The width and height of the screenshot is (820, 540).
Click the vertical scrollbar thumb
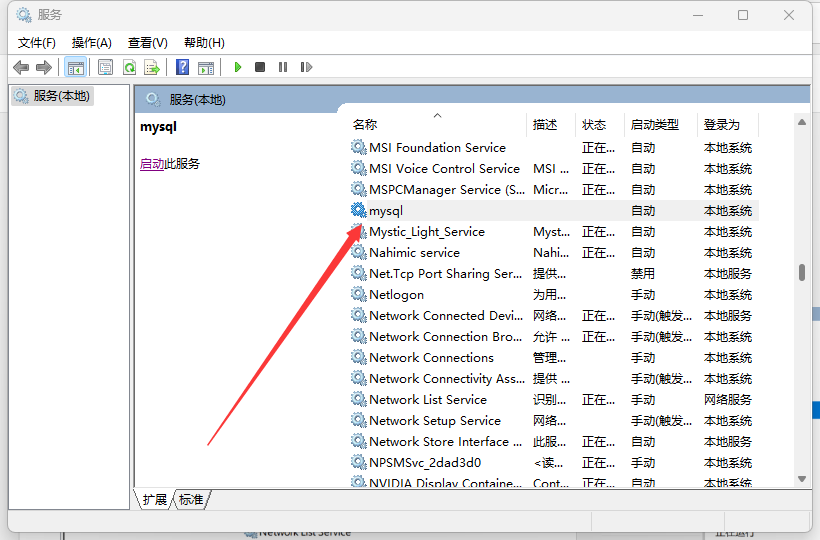point(802,272)
